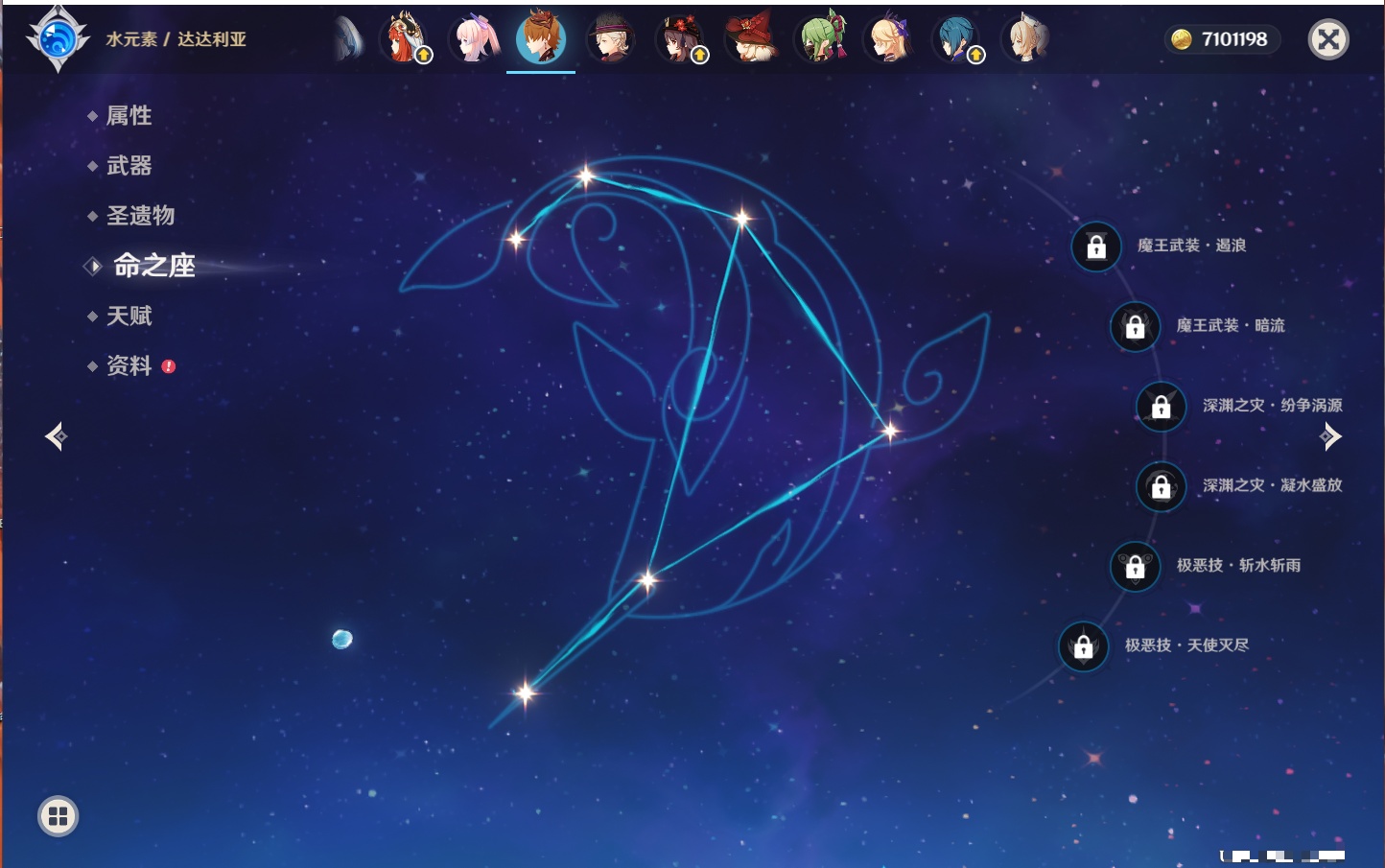The width and height of the screenshot is (1385, 868).
Task: Click the bottommost star at the whale's tail tip
Action: point(525,692)
